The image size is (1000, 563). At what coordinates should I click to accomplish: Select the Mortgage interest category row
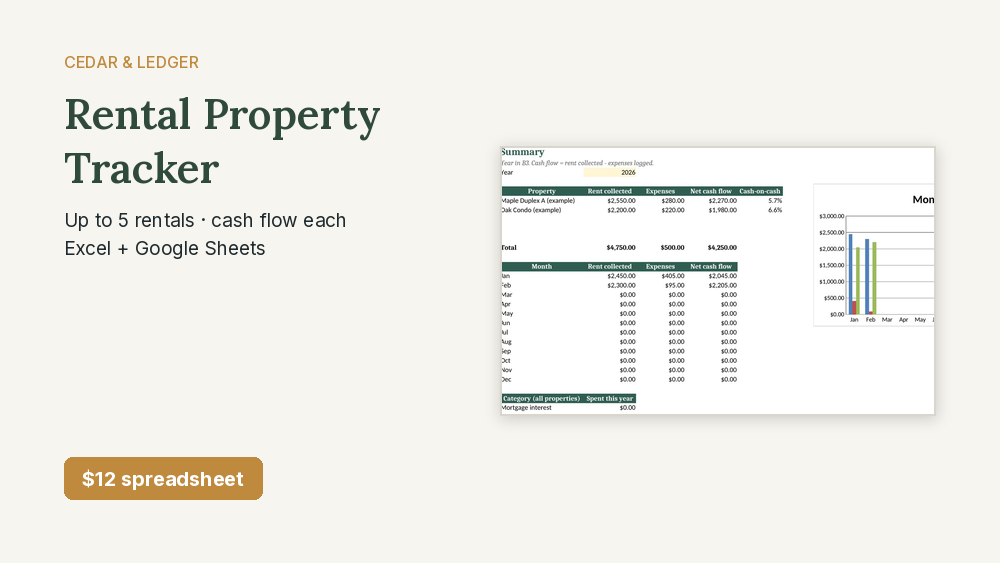pyautogui.click(x=568, y=407)
